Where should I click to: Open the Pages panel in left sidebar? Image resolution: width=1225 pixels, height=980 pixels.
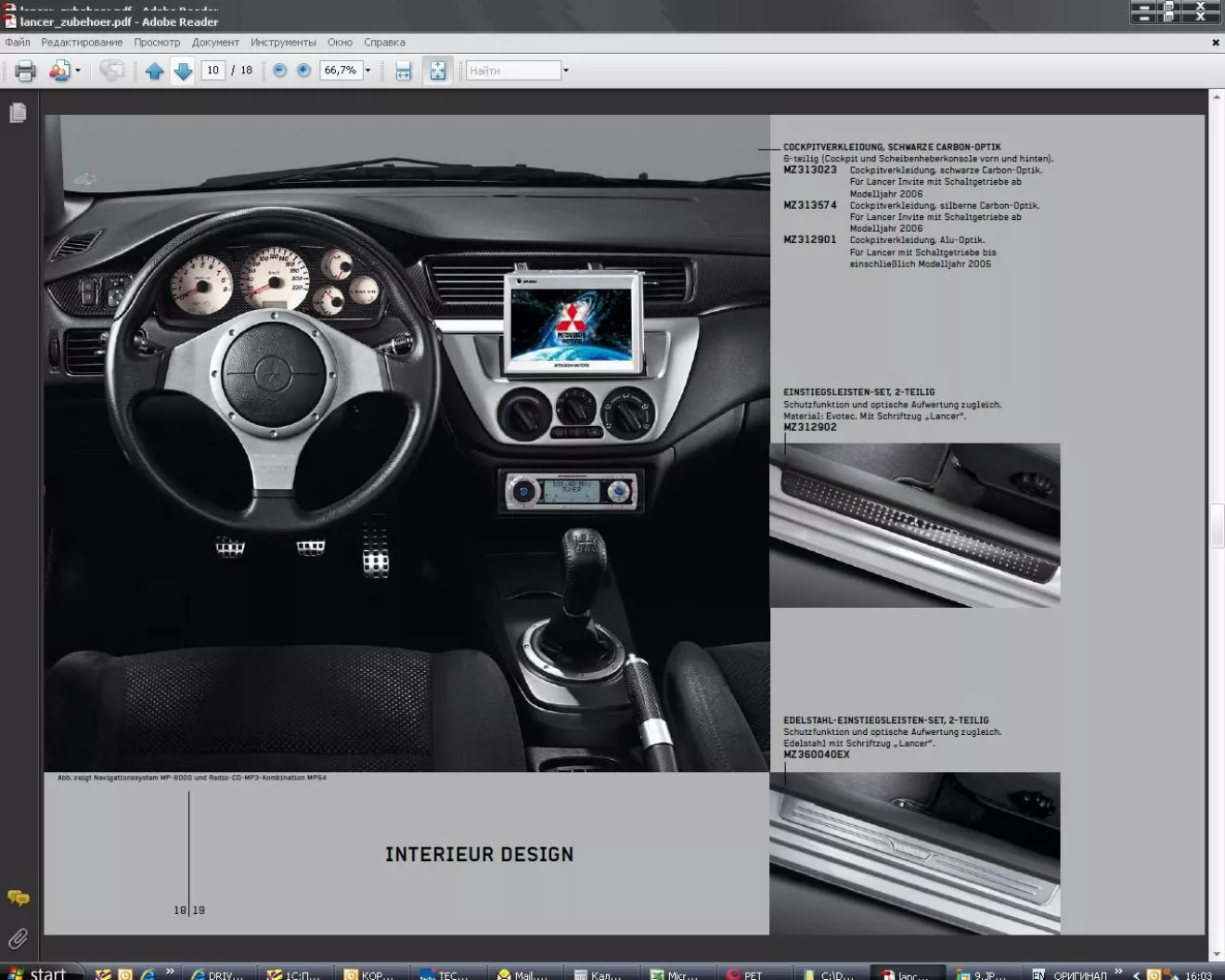tap(18, 113)
